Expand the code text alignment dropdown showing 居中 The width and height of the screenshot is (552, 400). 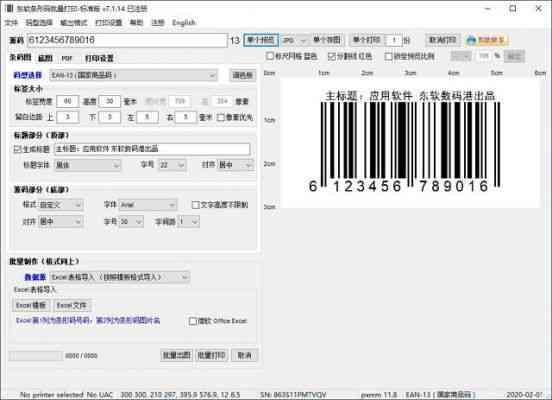click(x=61, y=221)
